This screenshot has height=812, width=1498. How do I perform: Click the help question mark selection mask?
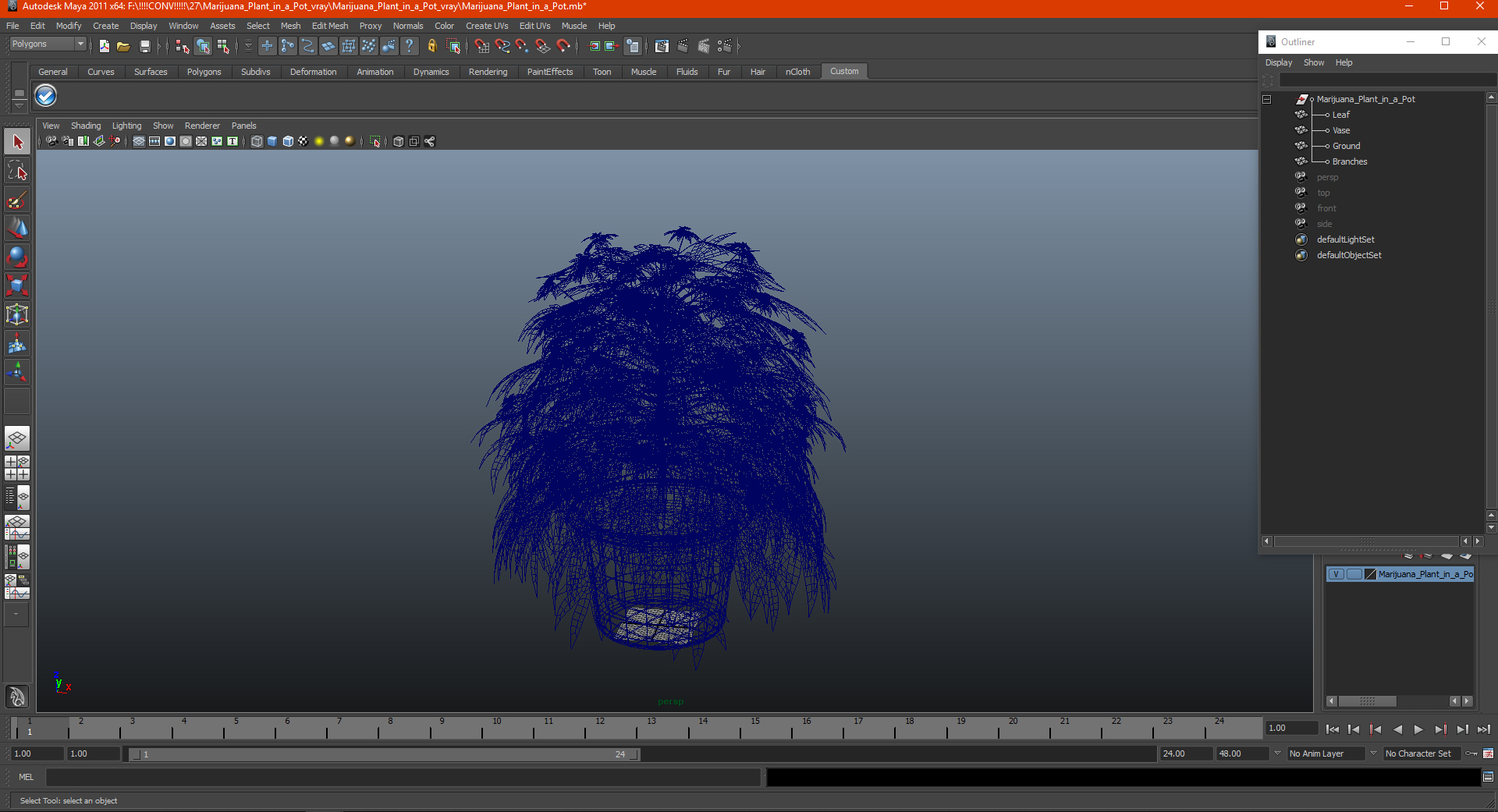[x=410, y=47]
